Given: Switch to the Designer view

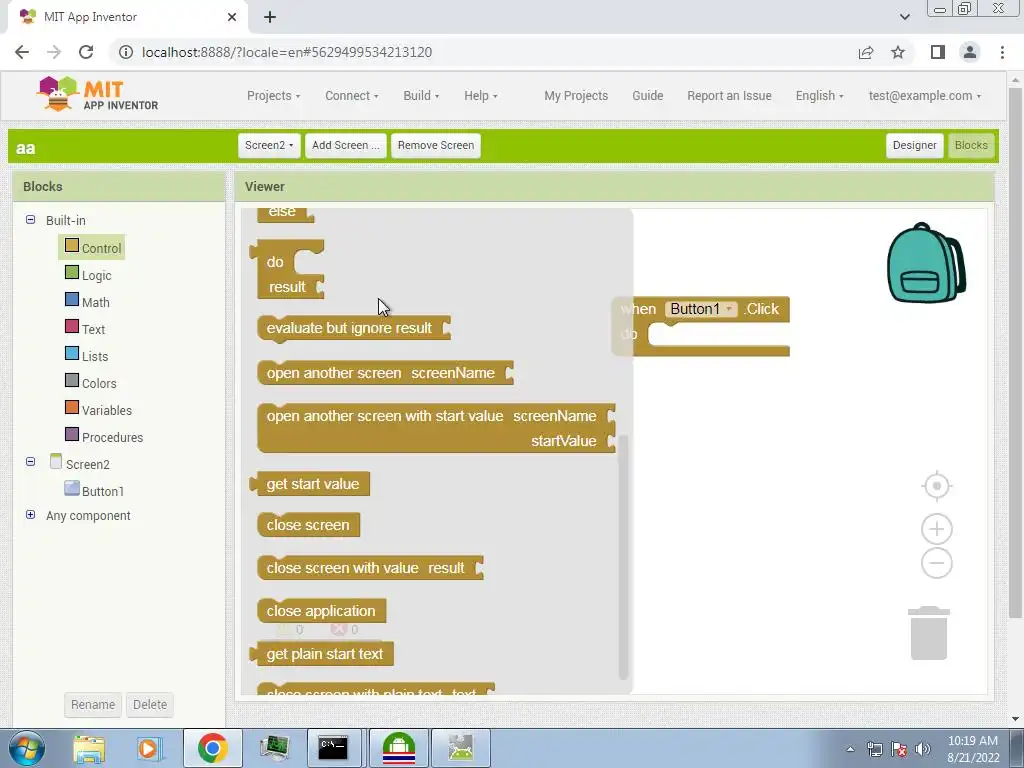Looking at the screenshot, I should 914,146.
